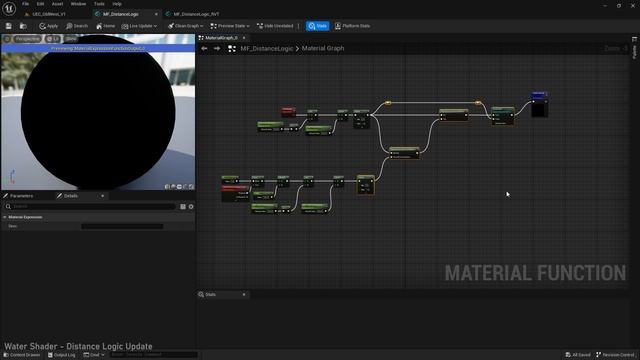Image resolution: width=640 pixels, height=360 pixels.
Task: Navigate back in the graph history
Action: [204, 49]
